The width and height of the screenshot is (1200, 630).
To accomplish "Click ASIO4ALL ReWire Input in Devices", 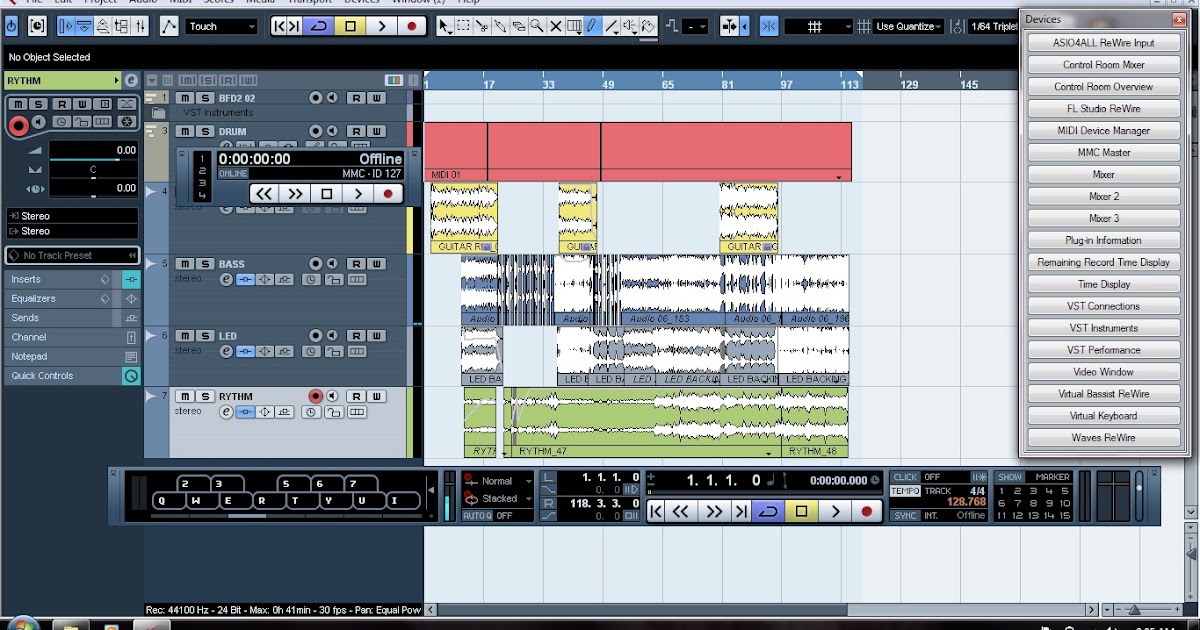I will pos(1104,43).
